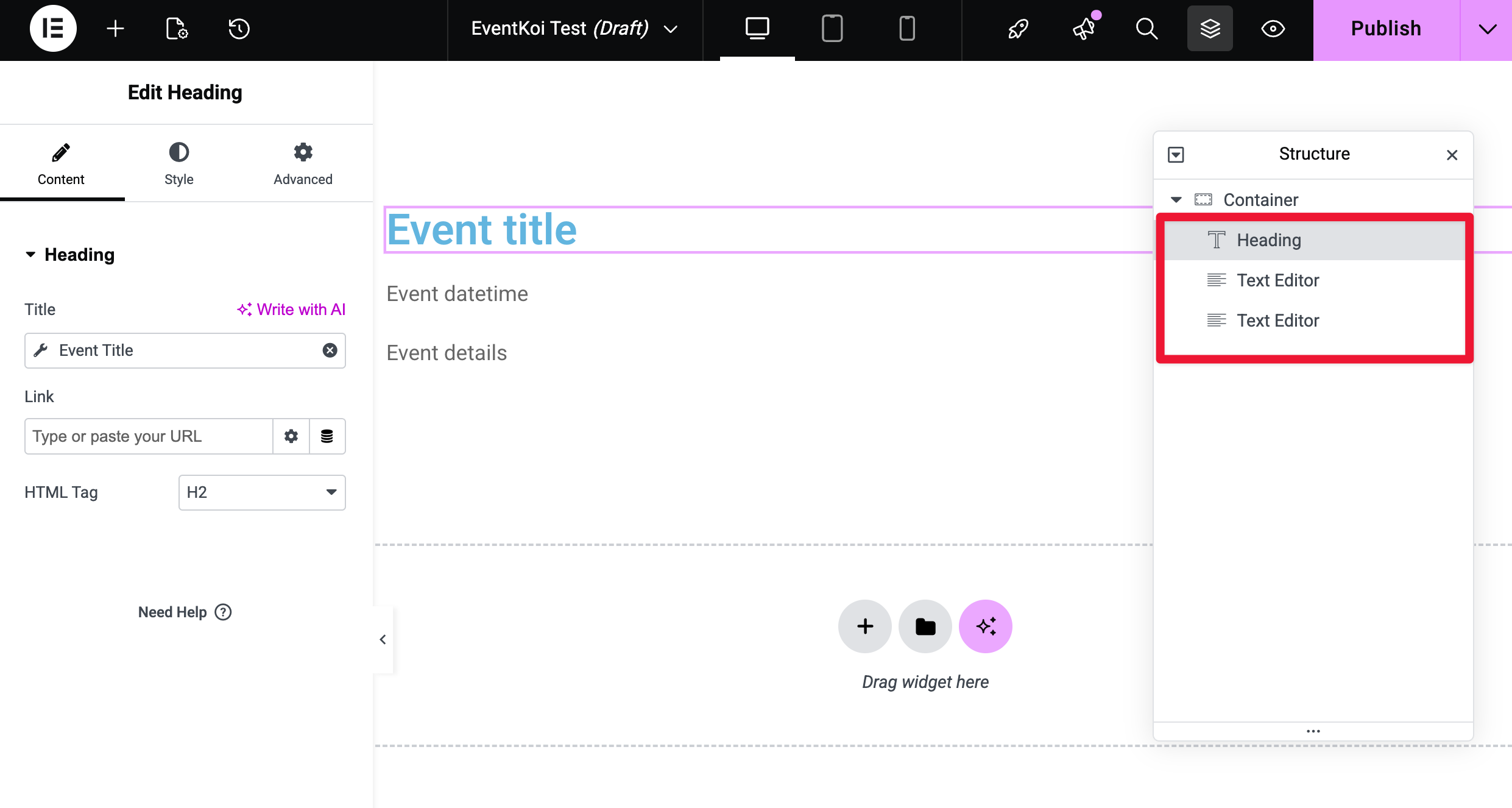Screen dimensions: 1512x808
Task: Open the add element plus icon
Action: coord(115,29)
